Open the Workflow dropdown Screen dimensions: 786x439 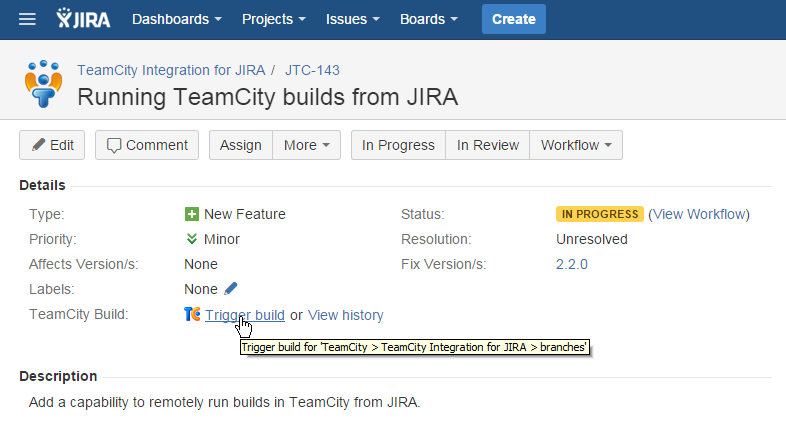[x=575, y=145]
